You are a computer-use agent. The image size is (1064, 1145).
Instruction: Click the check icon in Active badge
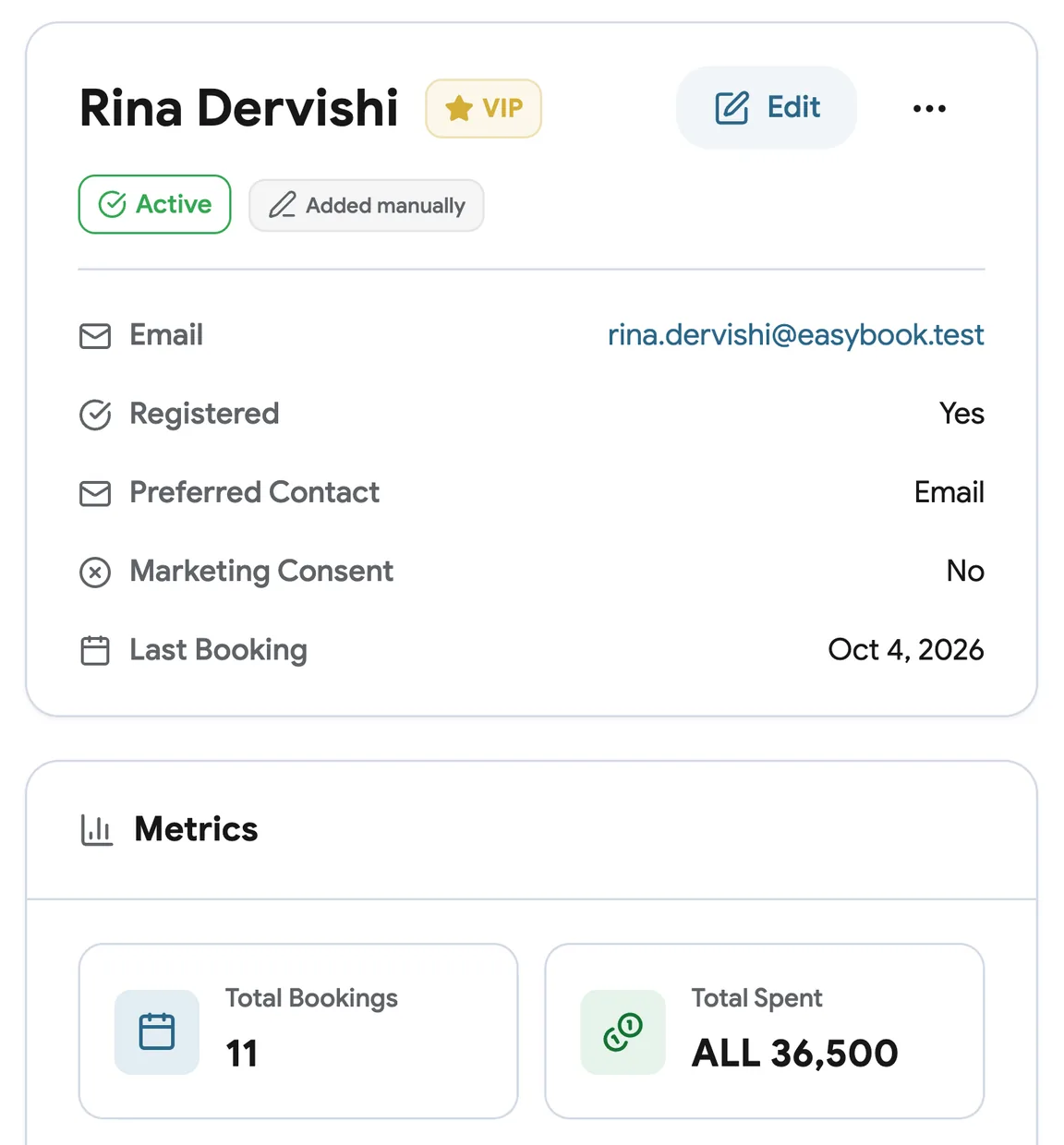[112, 204]
